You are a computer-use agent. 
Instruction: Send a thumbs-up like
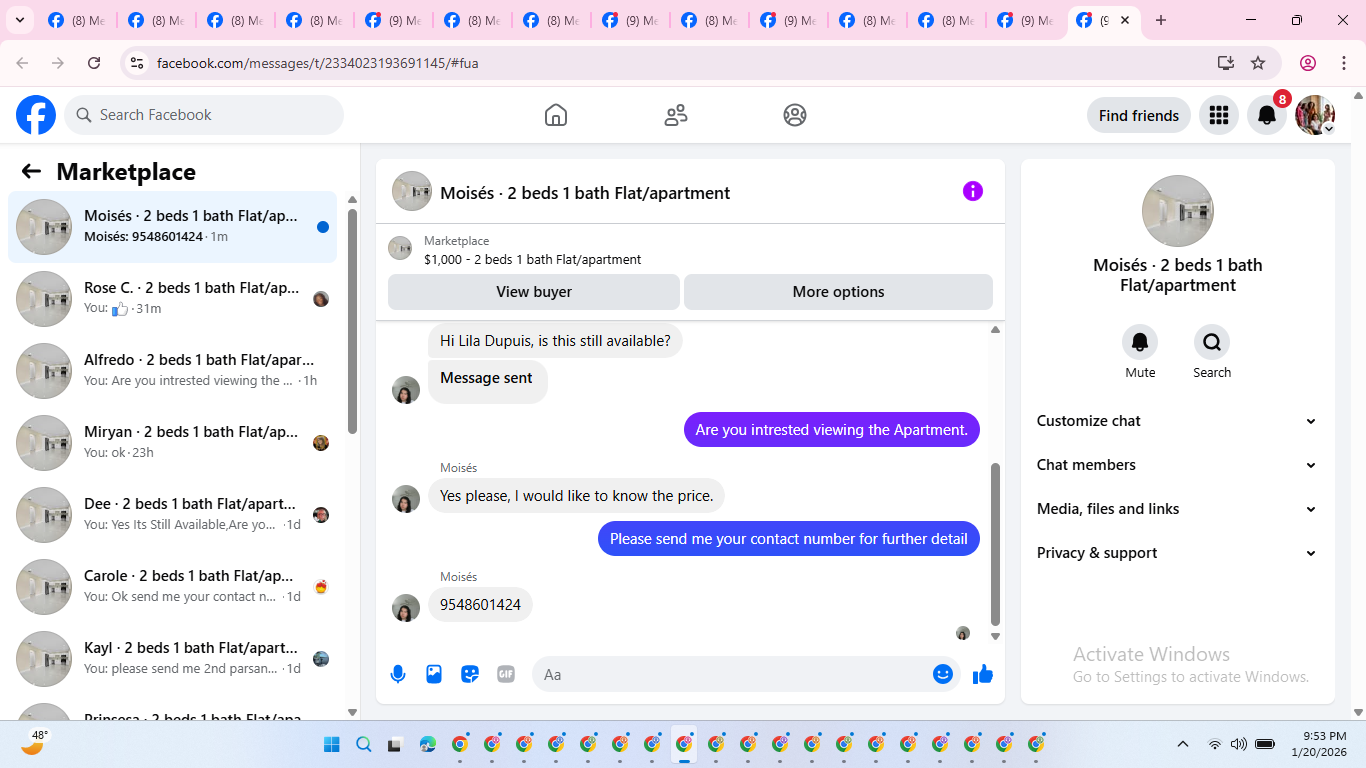[x=983, y=674]
